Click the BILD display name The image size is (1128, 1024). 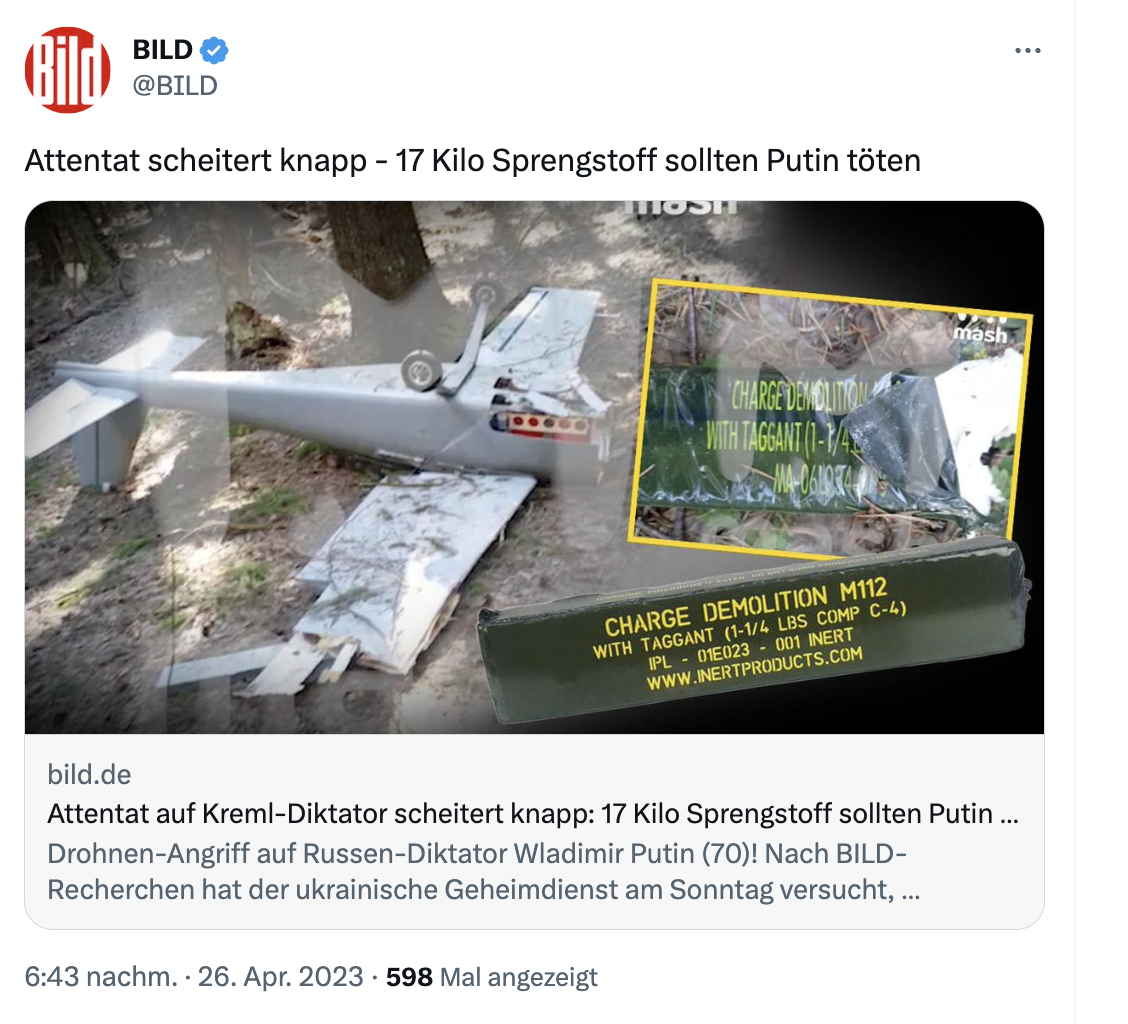[x=163, y=50]
